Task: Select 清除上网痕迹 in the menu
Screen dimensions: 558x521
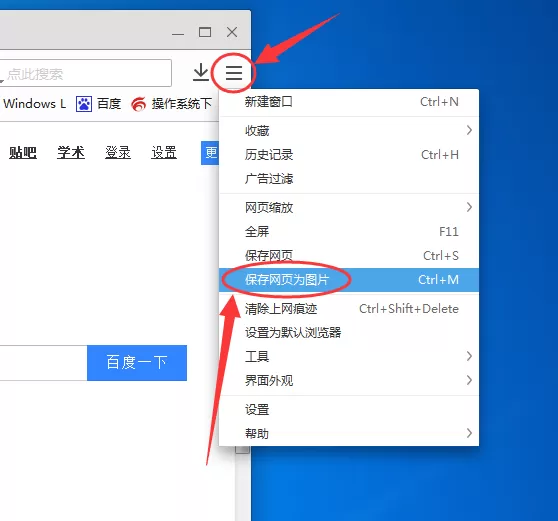Action: (x=349, y=309)
